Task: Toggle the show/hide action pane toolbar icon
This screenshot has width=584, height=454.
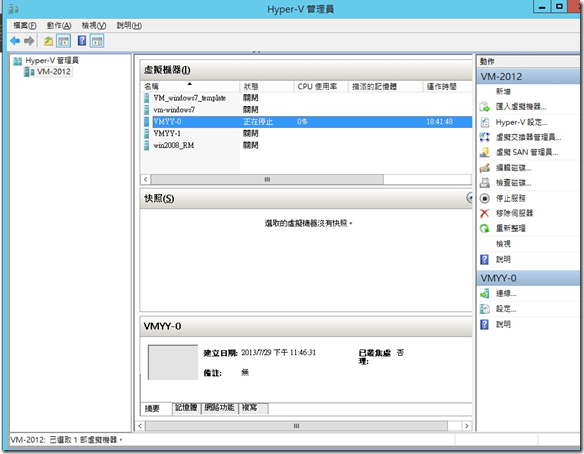Action: tap(97, 41)
